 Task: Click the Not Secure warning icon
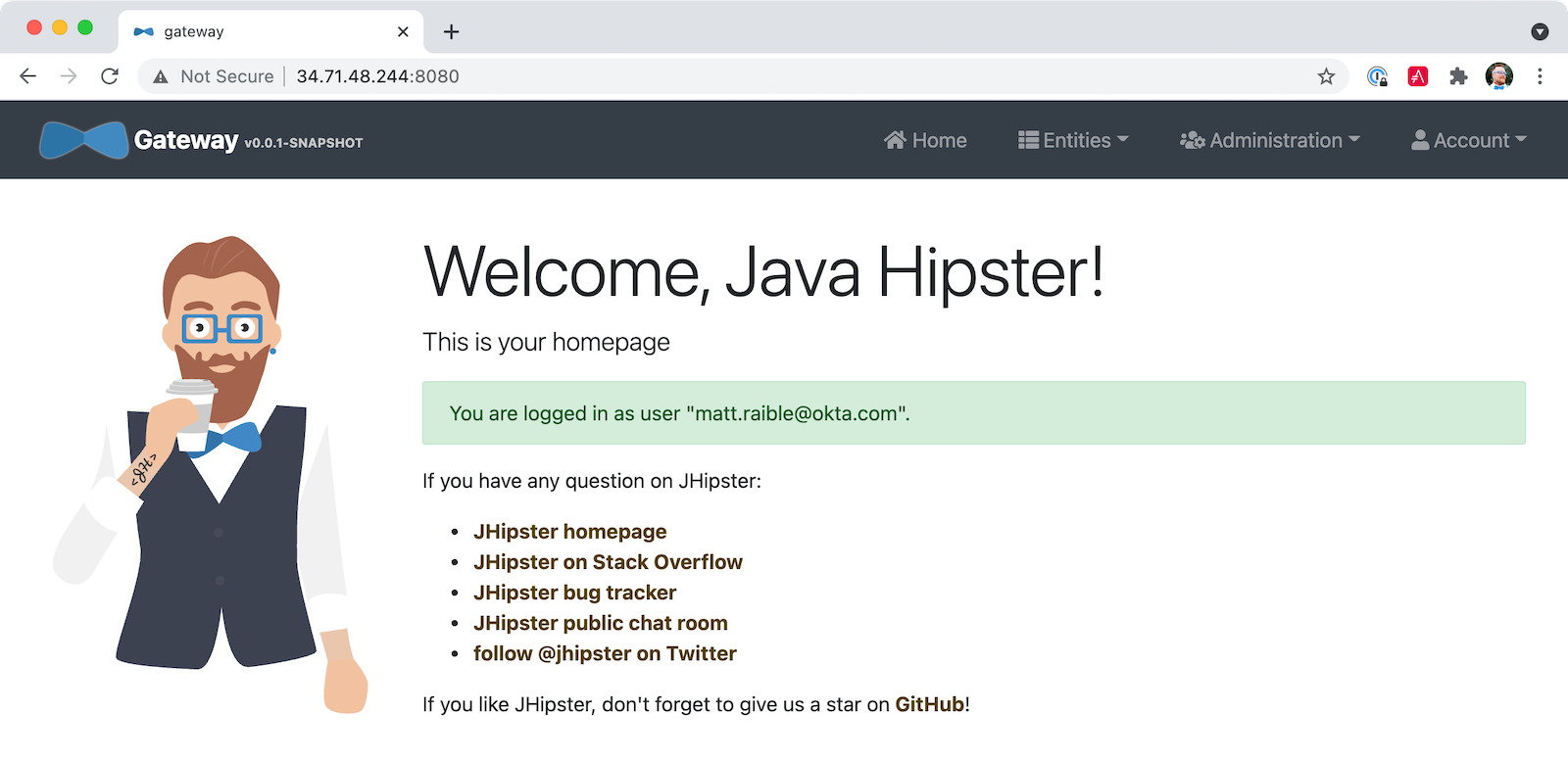(x=161, y=76)
